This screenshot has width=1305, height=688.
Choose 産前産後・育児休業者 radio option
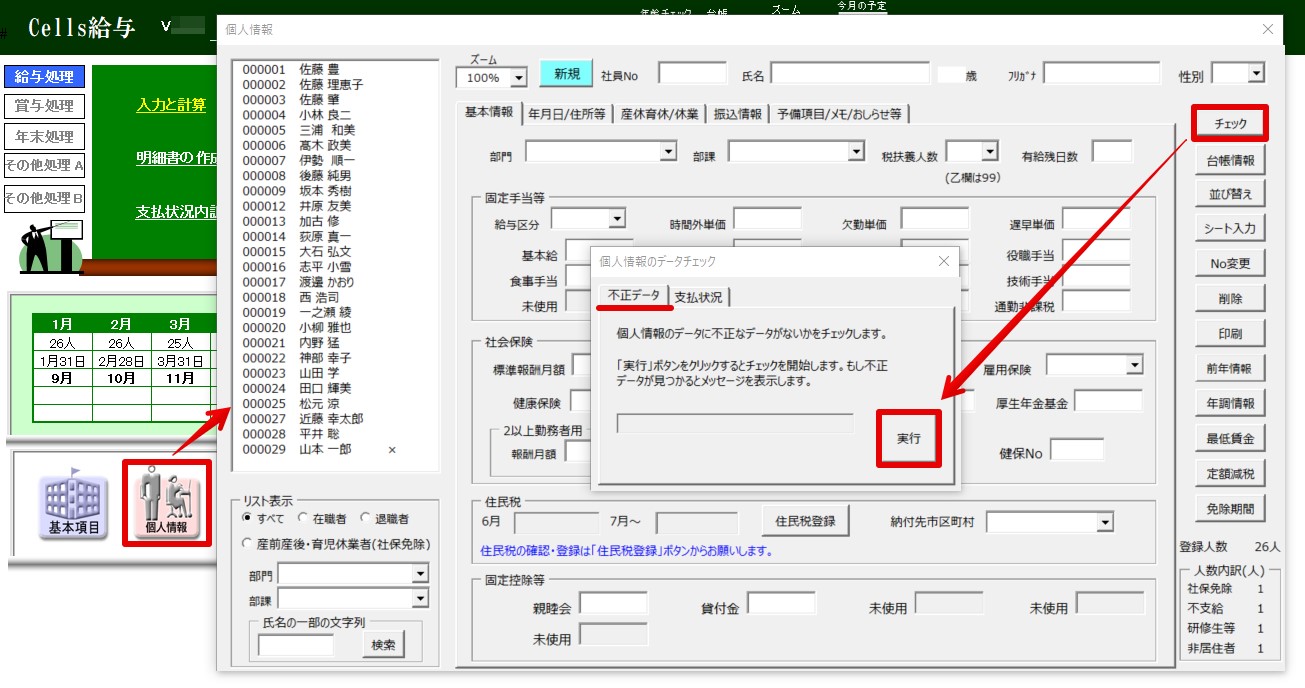(247, 543)
